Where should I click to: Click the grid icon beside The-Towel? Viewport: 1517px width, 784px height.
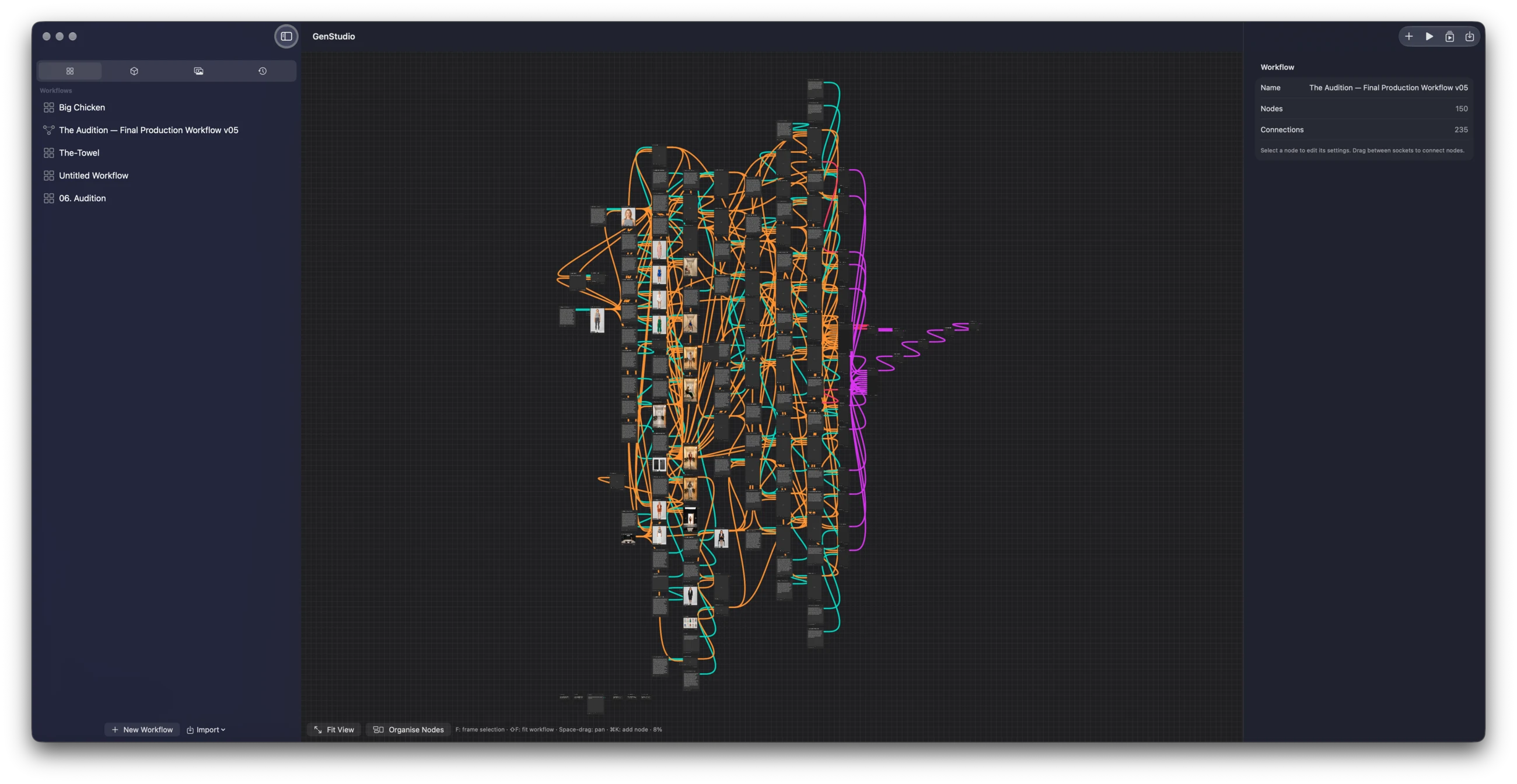coord(49,153)
